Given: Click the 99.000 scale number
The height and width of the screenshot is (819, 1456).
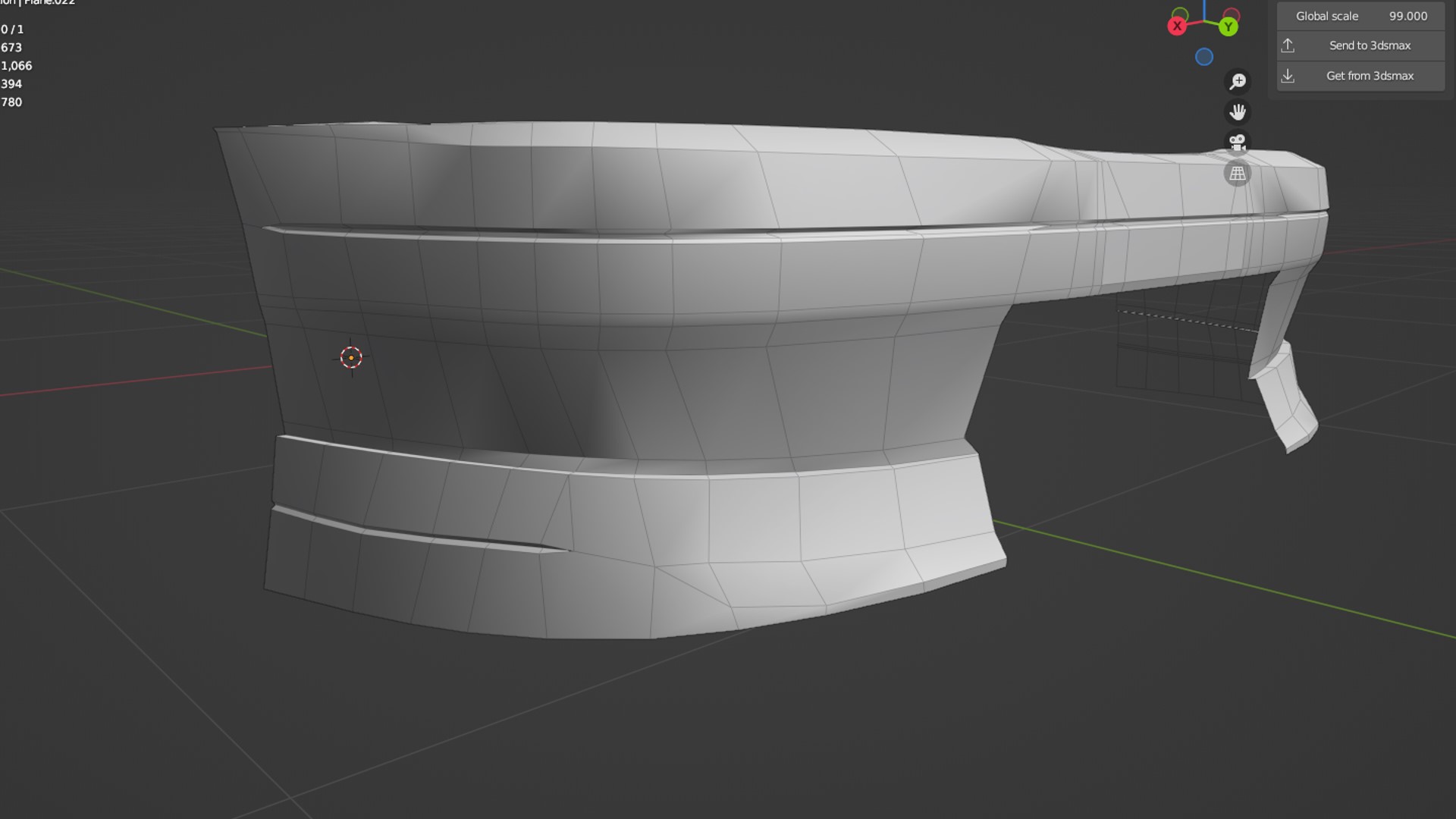Looking at the screenshot, I should tap(1407, 16).
